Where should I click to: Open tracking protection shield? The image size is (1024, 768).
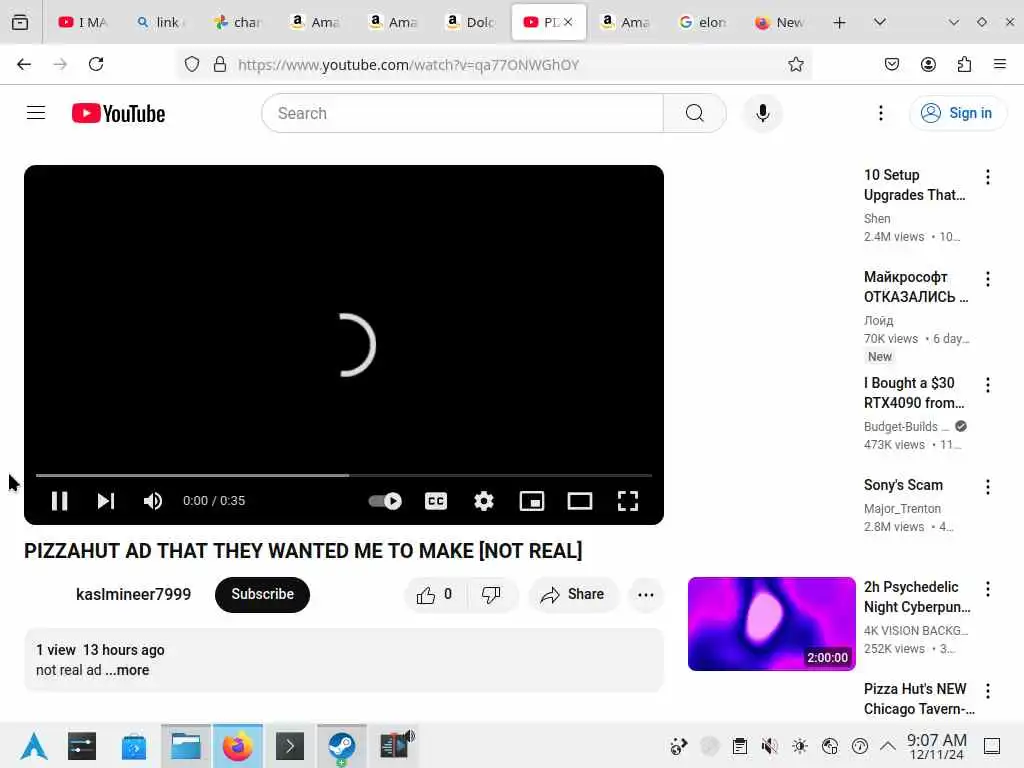point(191,64)
